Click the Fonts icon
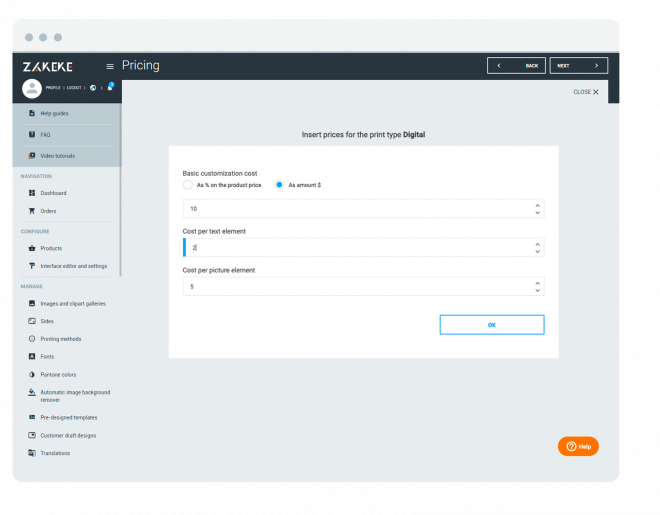This screenshot has height=515, width=660. coord(32,356)
